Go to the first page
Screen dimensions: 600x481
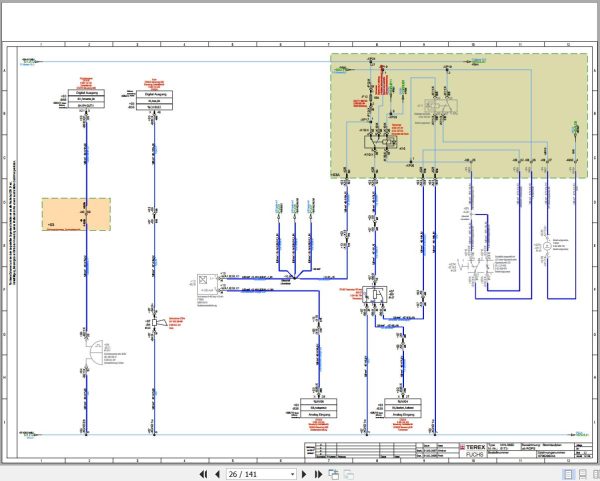tap(204, 474)
